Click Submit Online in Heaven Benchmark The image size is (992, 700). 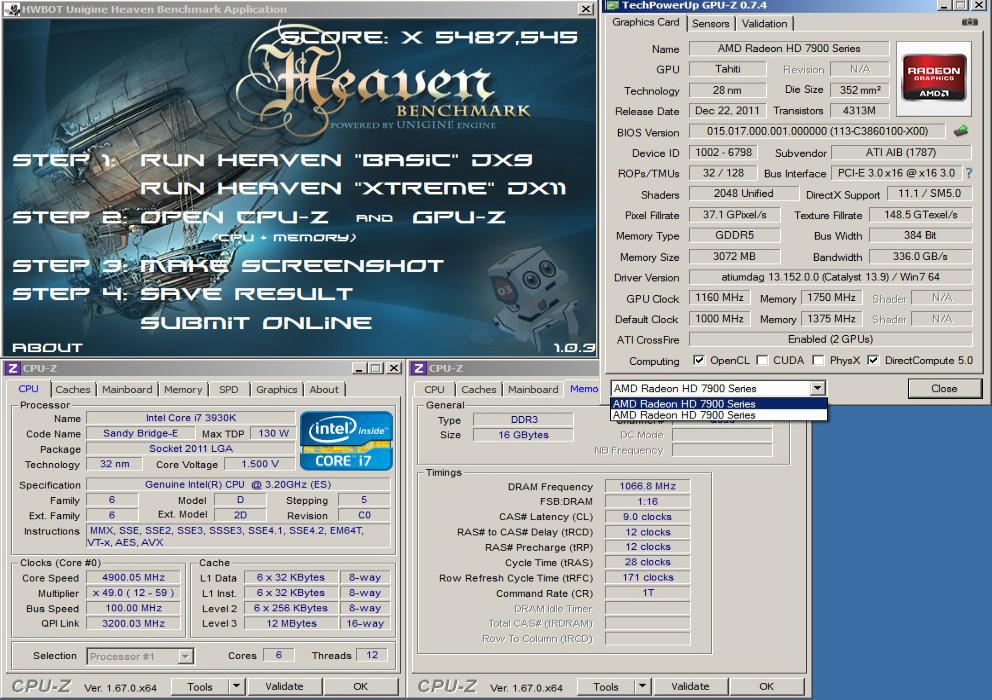256,323
